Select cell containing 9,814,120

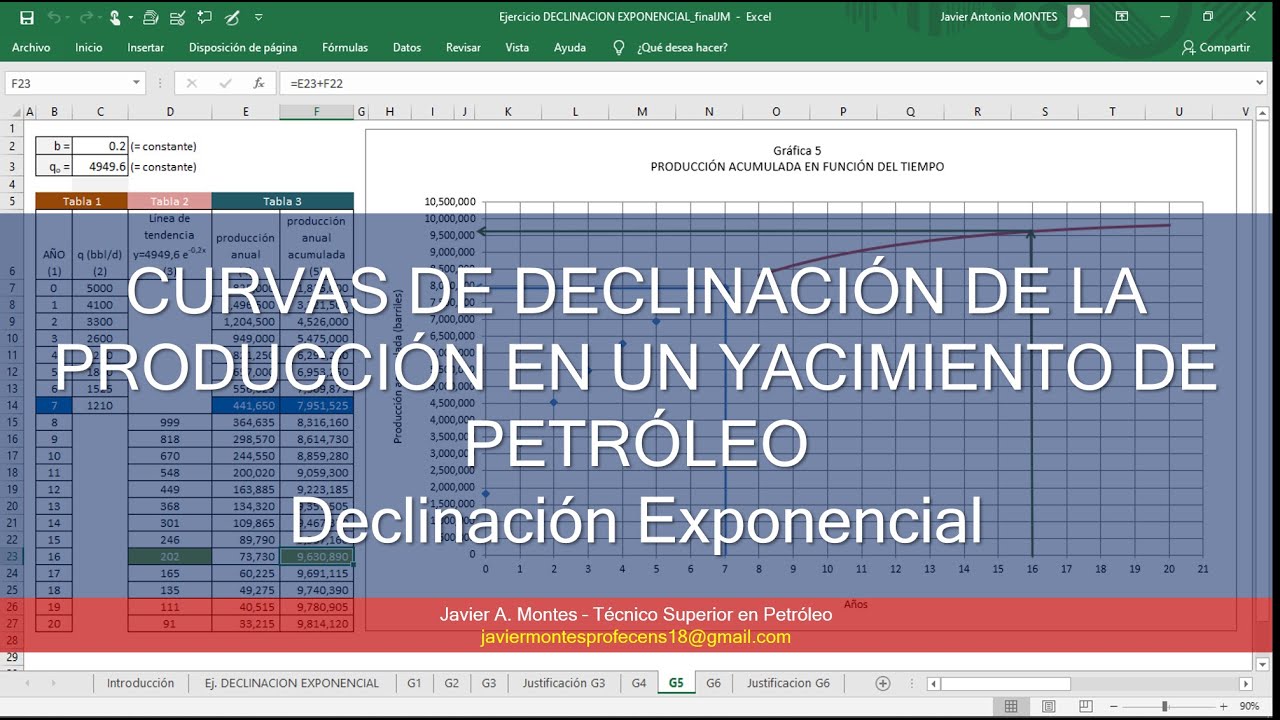click(x=317, y=623)
